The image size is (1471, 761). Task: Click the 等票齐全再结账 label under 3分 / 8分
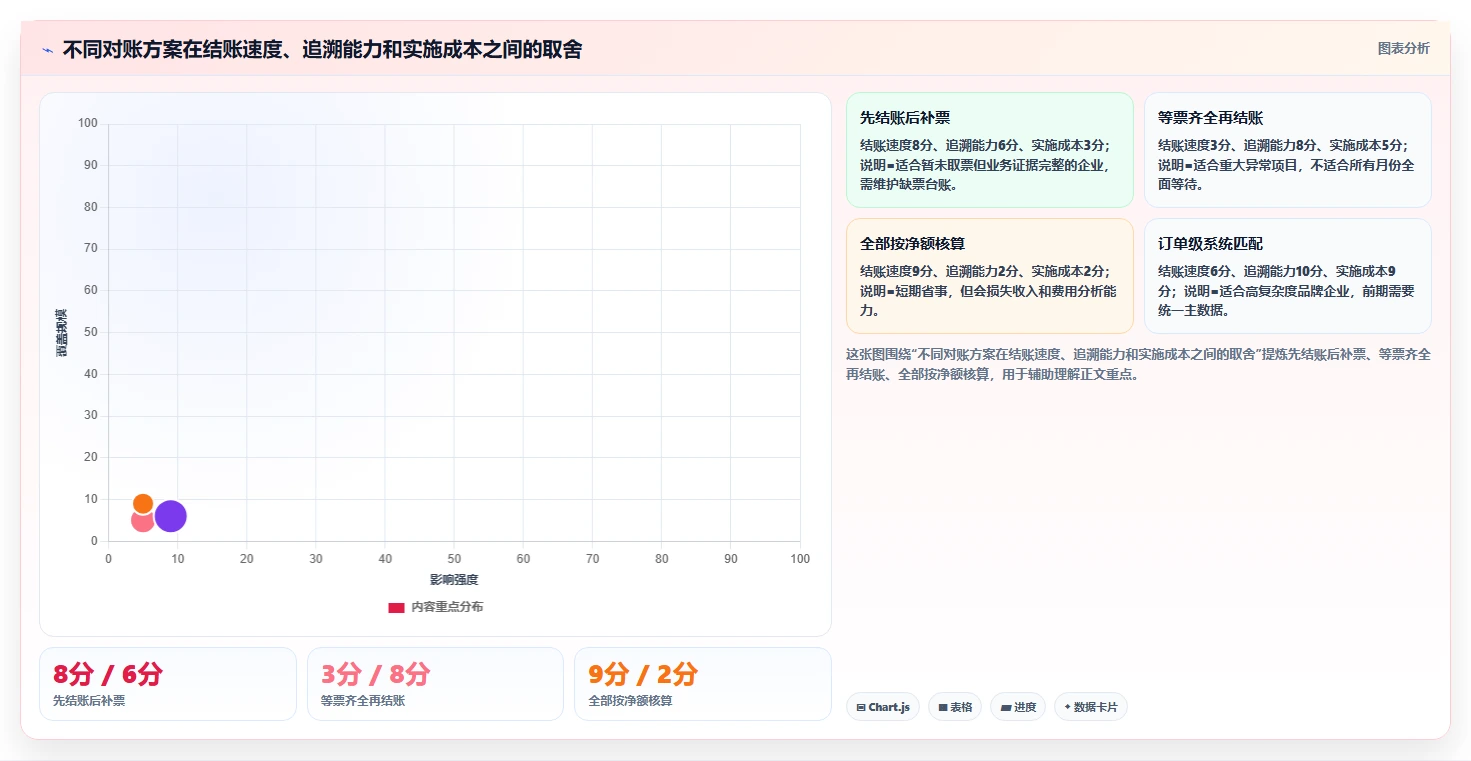tap(363, 701)
